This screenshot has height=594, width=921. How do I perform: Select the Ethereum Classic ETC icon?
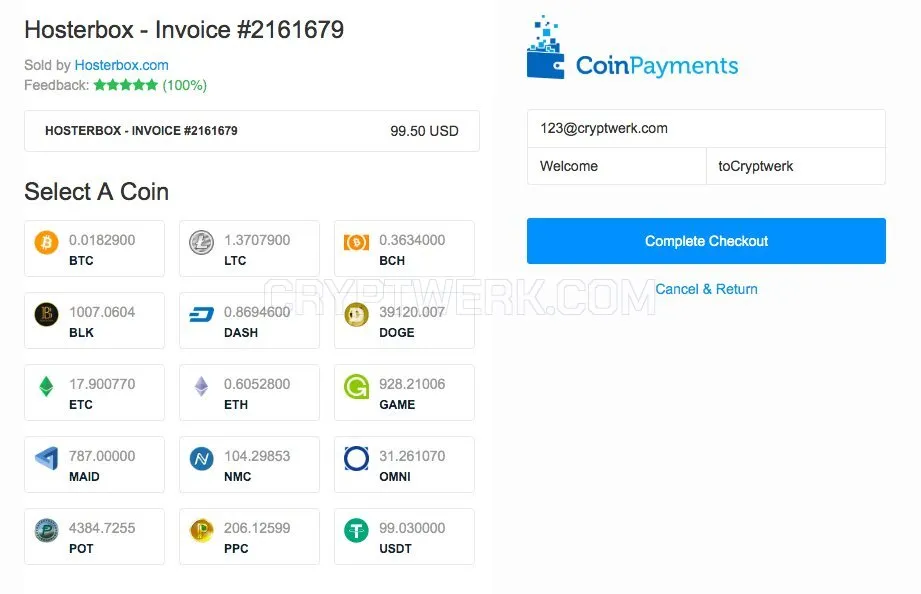46,387
